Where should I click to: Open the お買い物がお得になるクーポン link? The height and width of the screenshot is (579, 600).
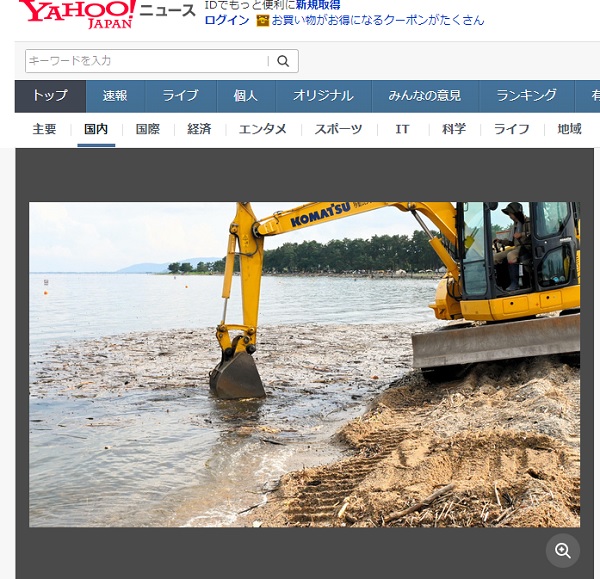coord(378,20)
